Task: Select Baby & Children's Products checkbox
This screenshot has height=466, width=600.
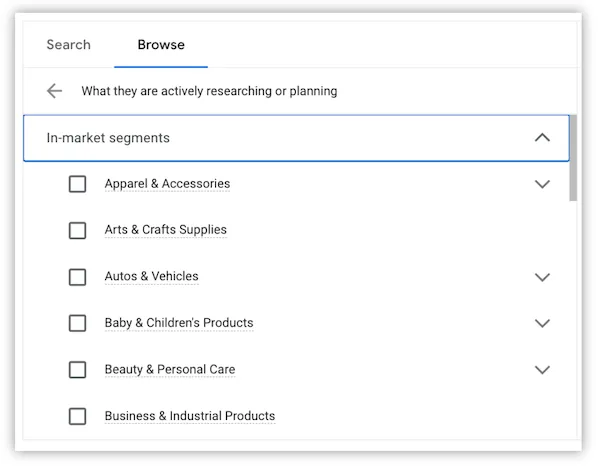Action: point(77,323)
